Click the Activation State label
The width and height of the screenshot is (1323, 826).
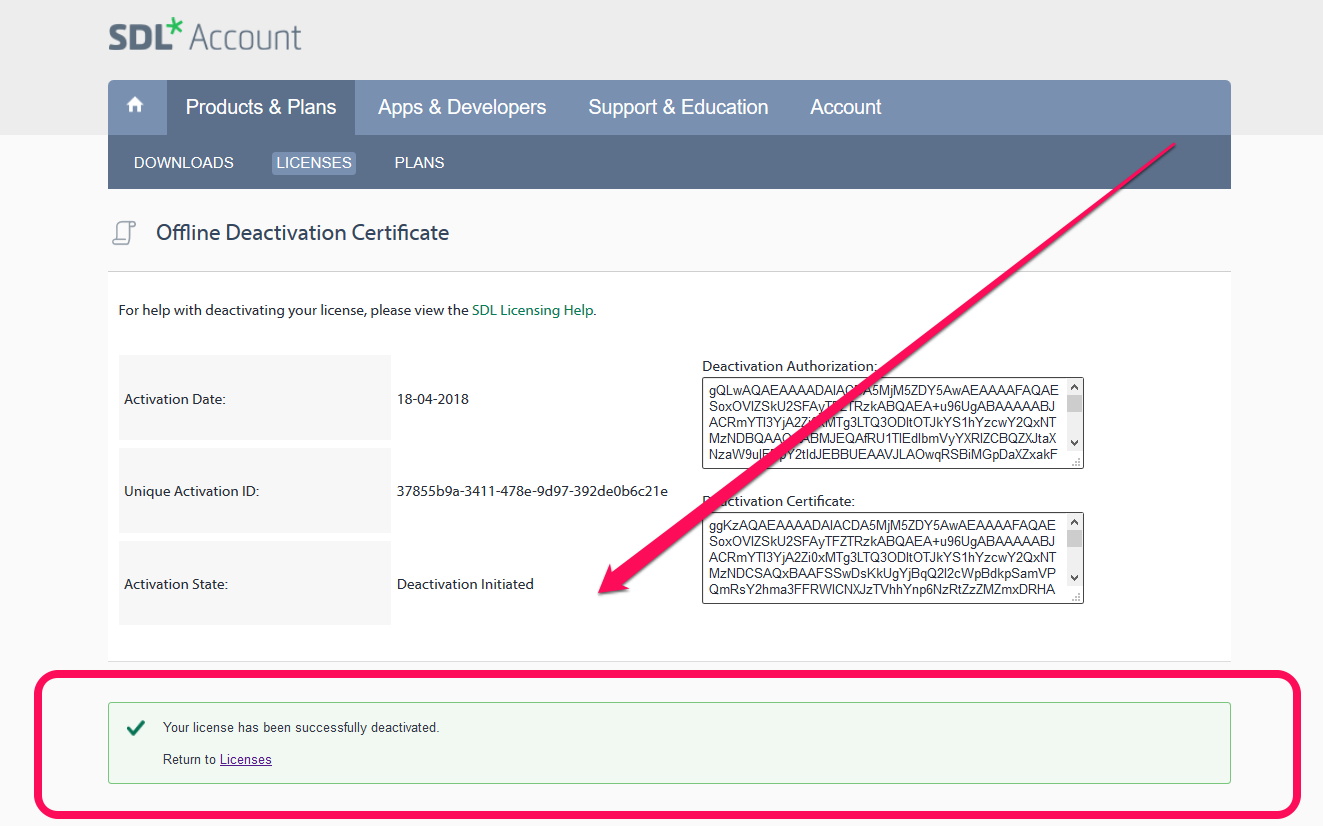click(176, 584)
